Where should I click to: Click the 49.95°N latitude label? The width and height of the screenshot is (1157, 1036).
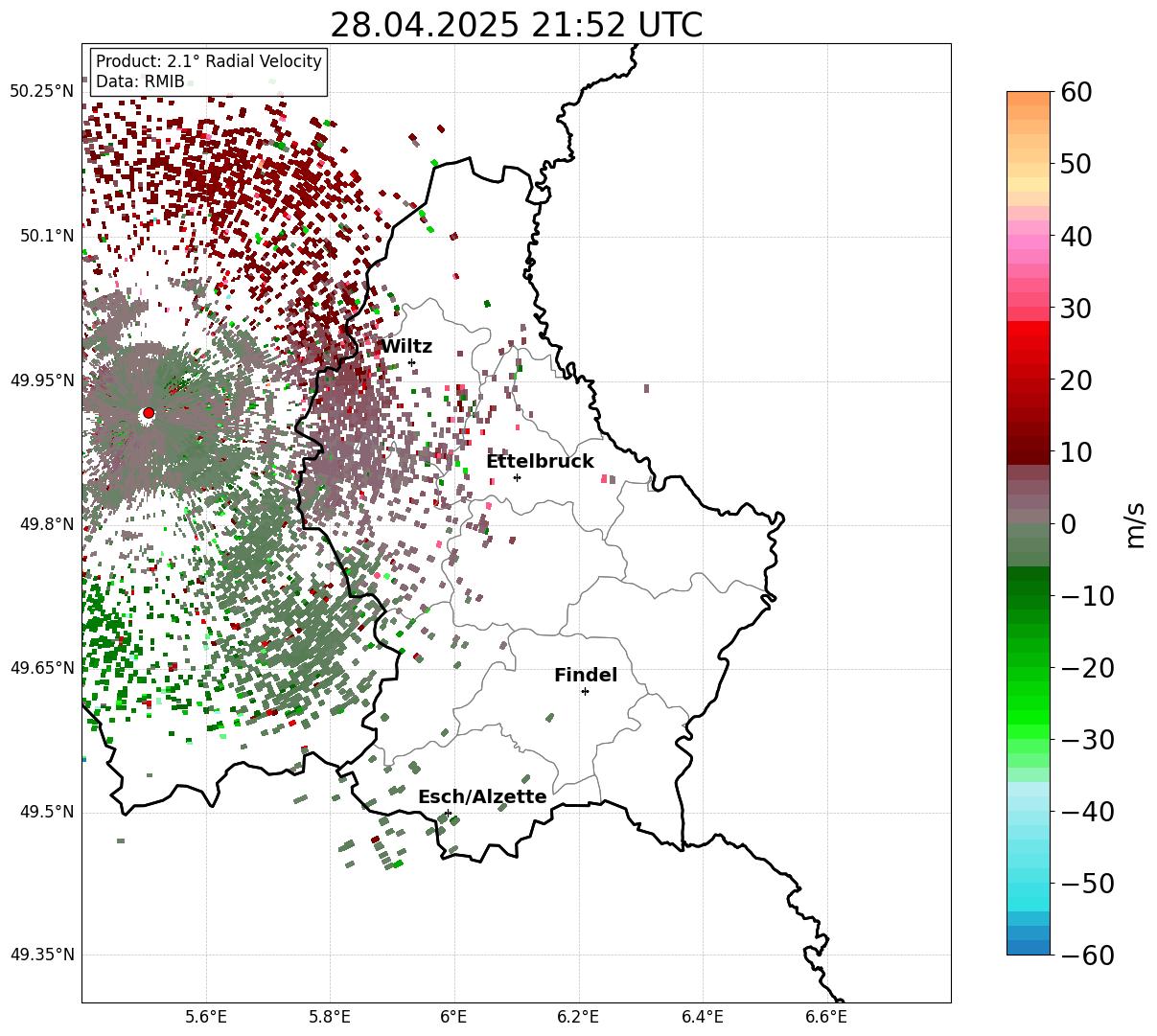click(42, 380)
